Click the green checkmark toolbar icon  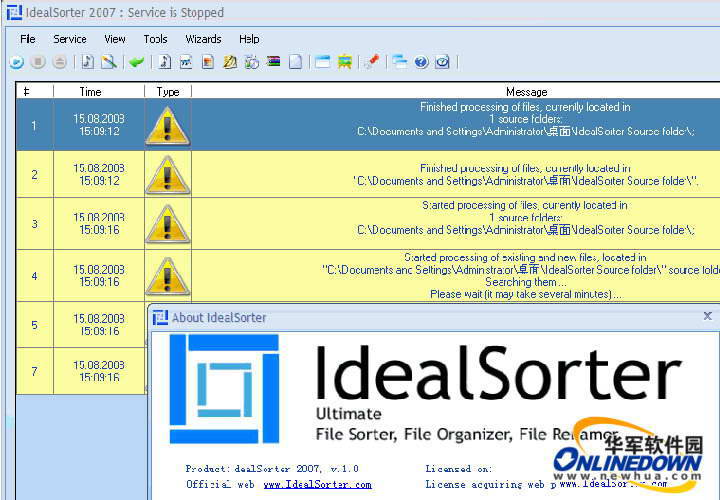click(136, 62)
